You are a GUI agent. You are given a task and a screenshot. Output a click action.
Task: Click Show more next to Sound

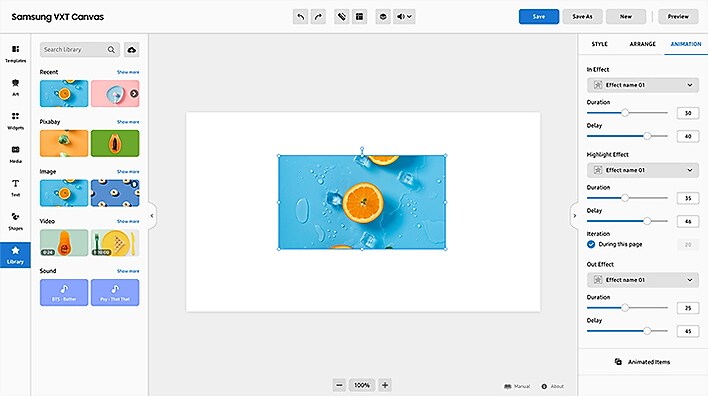coord(128,271)
